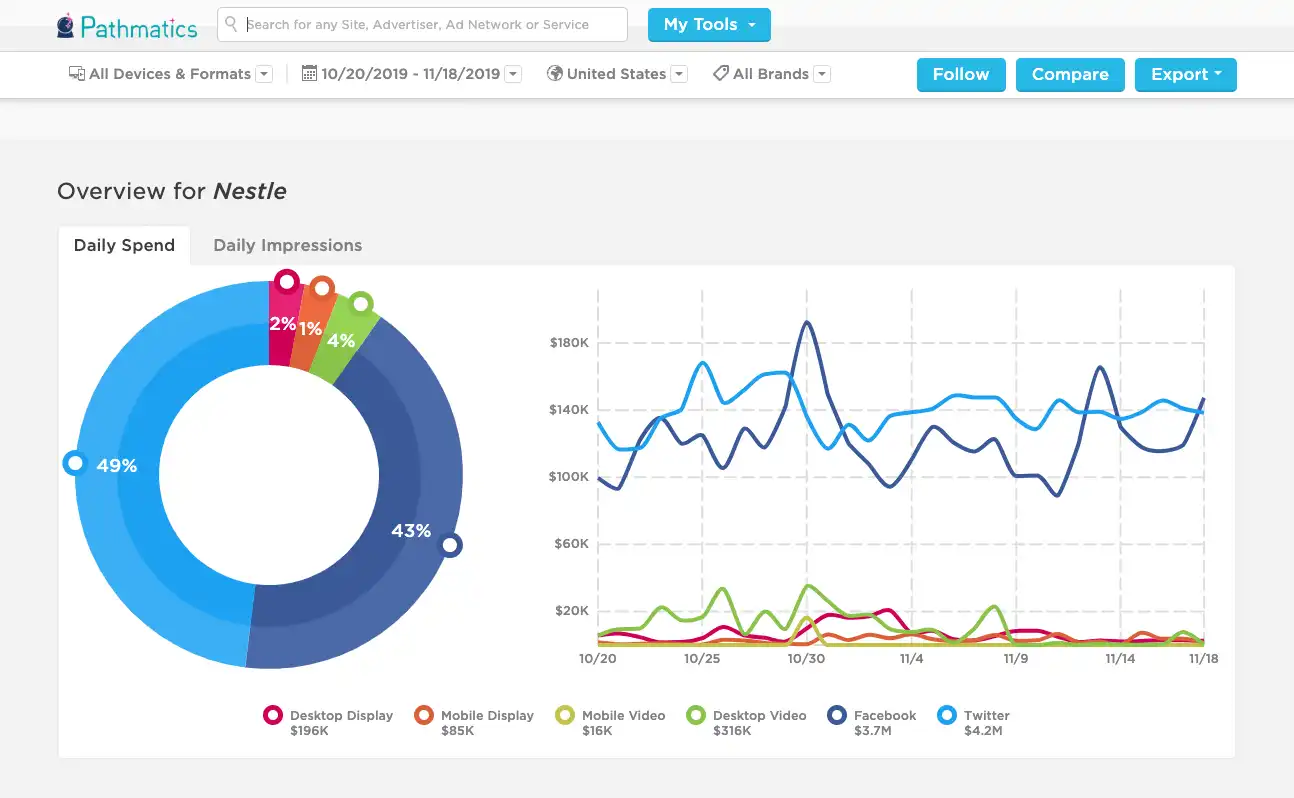Click the Facebook $3.7M spend value
1294x798 pixels.
click(x=873, y=731)
